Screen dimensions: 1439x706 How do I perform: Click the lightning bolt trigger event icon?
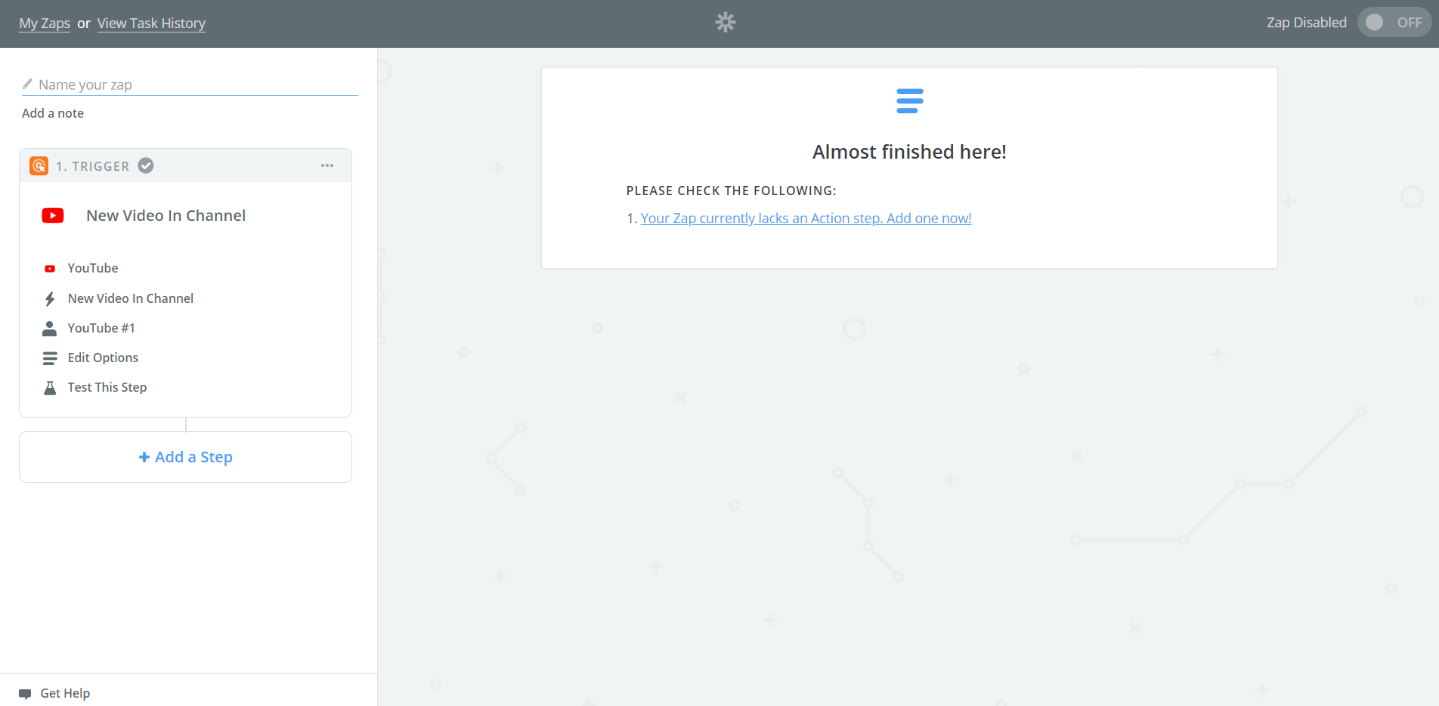coord(50,297)
